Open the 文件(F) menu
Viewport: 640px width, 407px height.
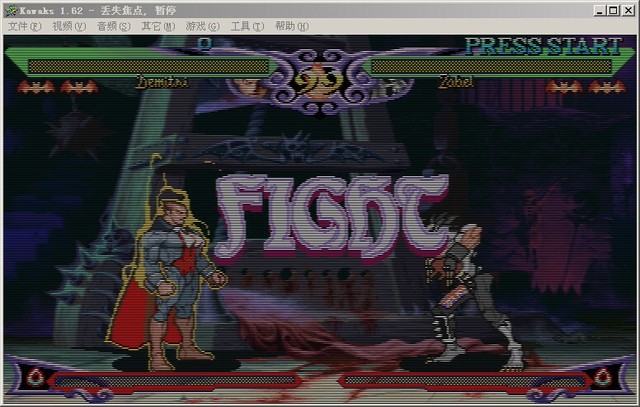24,27
